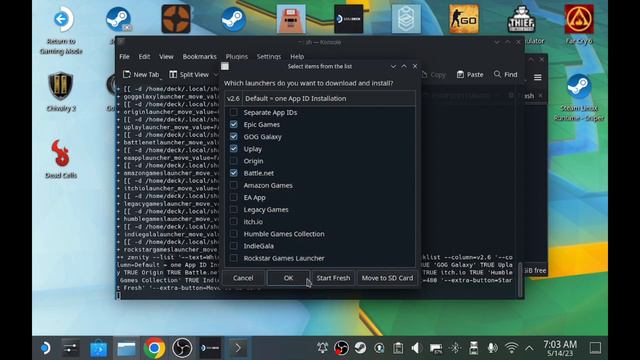Image resolution: width=640 pixels, height=360 pixels.
Task: Click Paste in Konsole toolbar
Action: point(470,74)
